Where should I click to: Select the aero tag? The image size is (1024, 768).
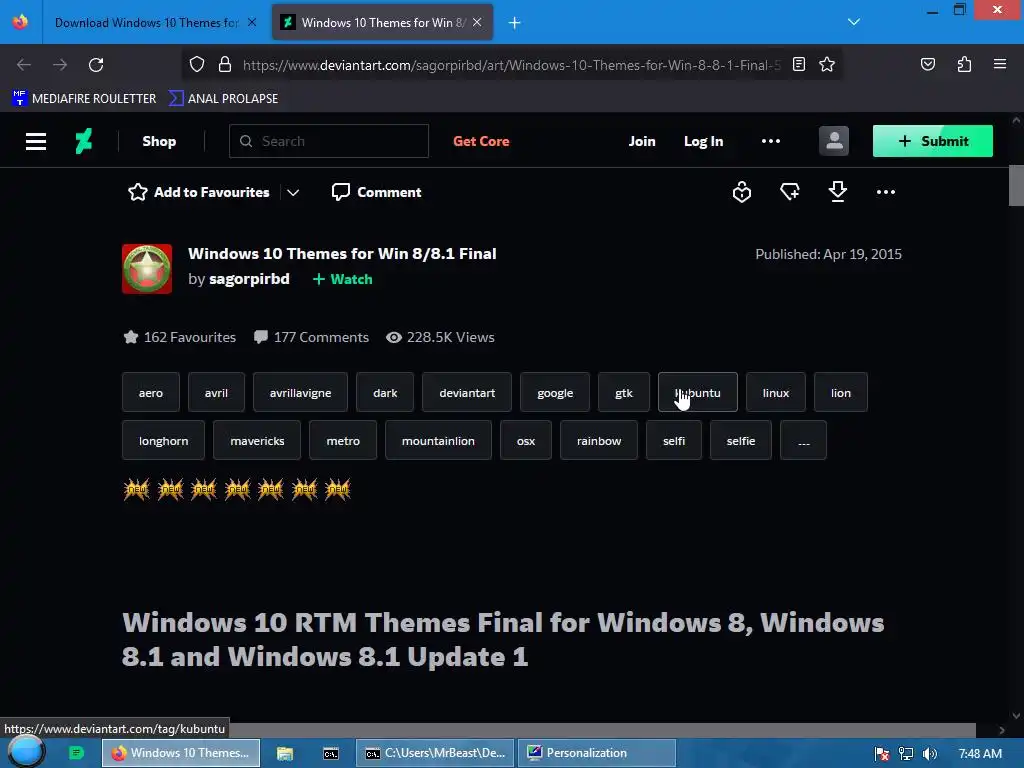point(151,392)
